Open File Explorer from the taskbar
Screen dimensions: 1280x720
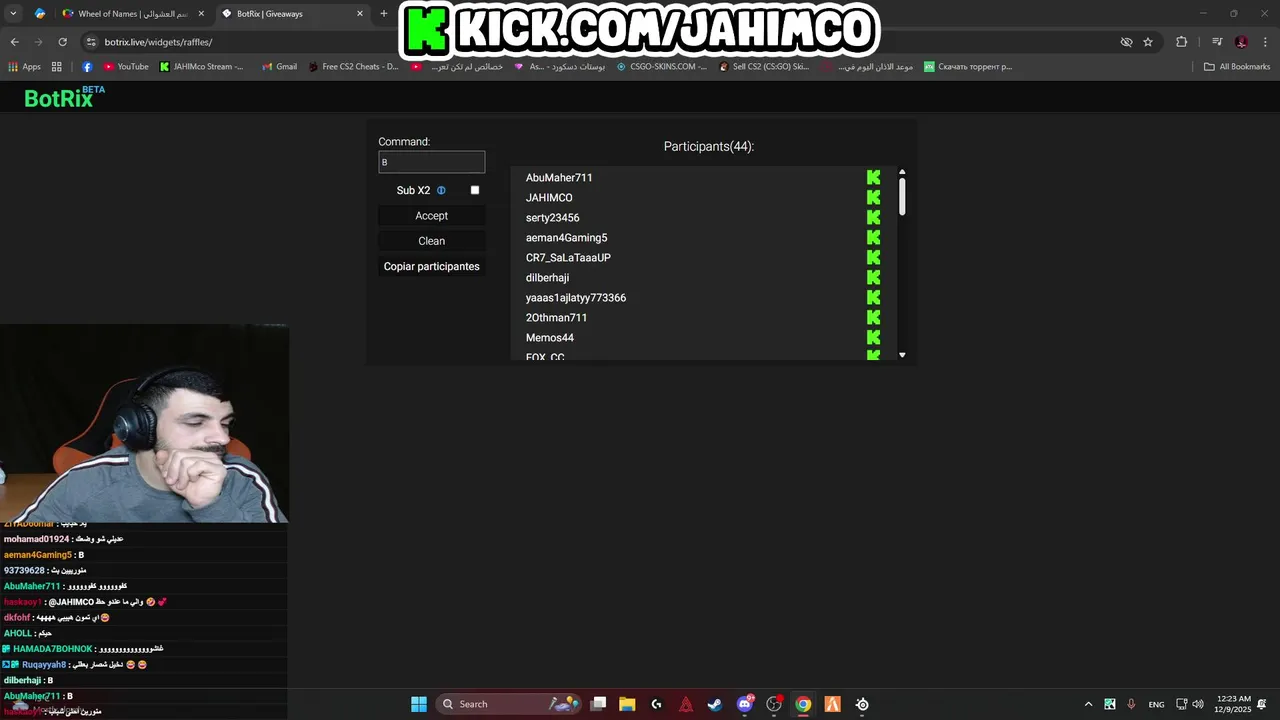point(627,704)
